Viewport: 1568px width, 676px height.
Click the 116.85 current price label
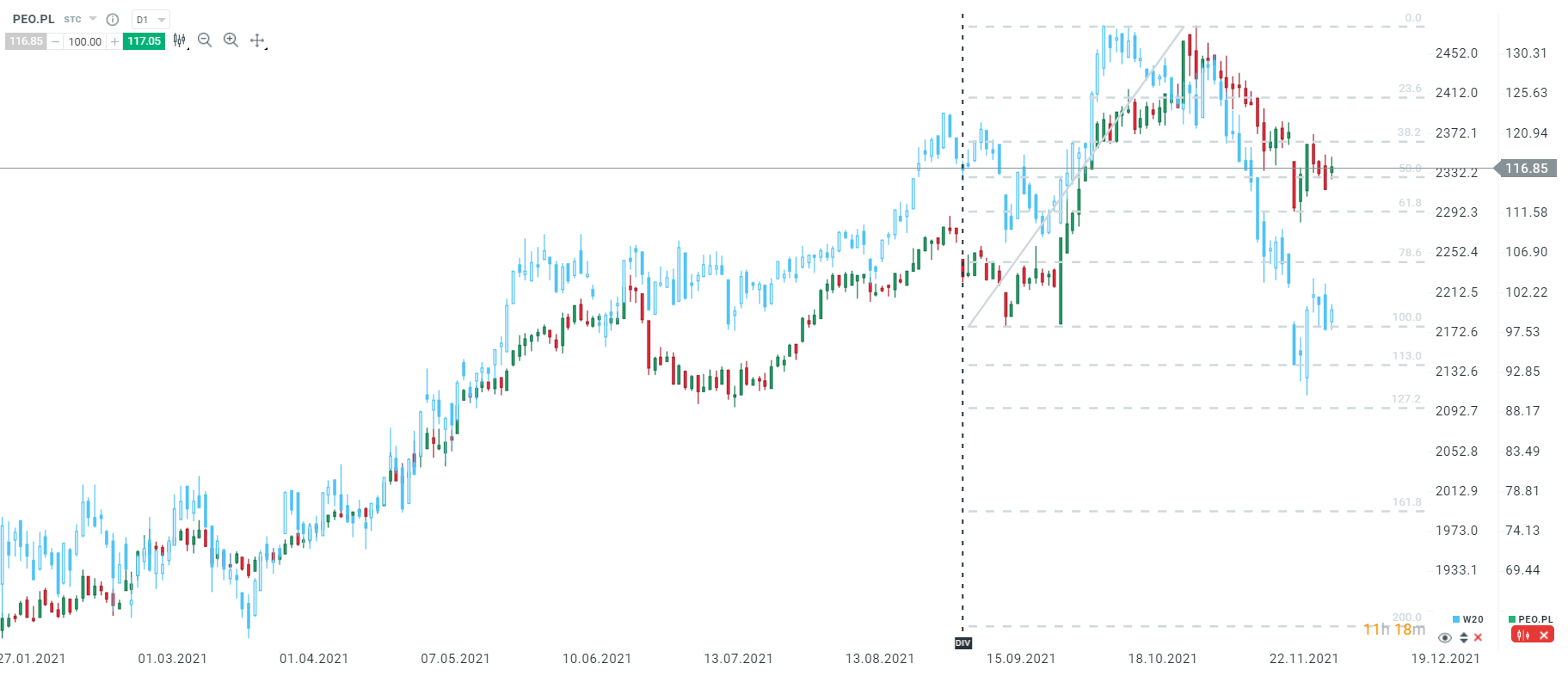[1526, 169]
